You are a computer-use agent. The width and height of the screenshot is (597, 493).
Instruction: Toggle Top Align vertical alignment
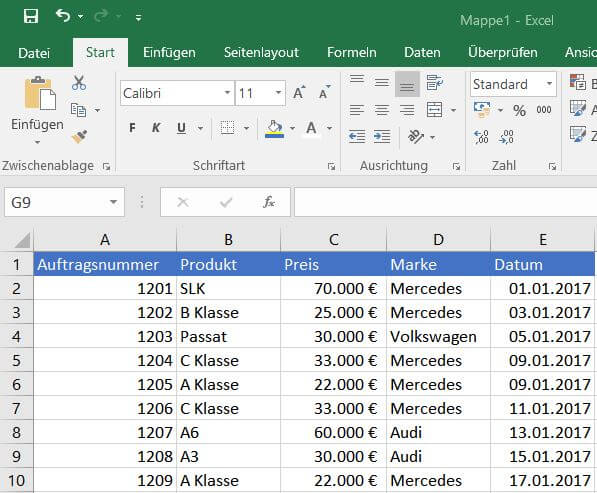(x=357, y=80)
